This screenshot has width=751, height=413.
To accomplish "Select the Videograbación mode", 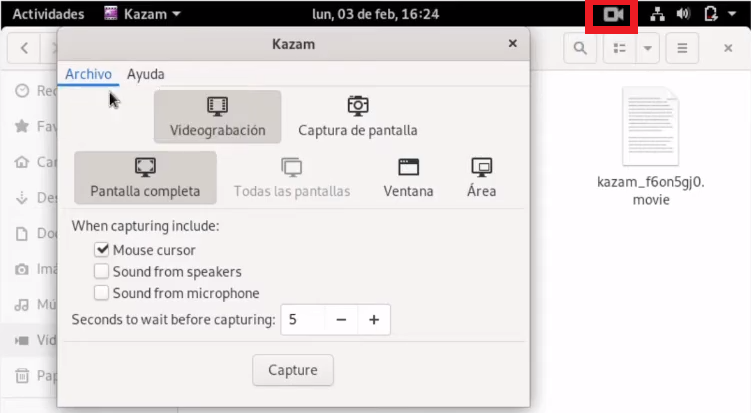I will tap(217, 117).
